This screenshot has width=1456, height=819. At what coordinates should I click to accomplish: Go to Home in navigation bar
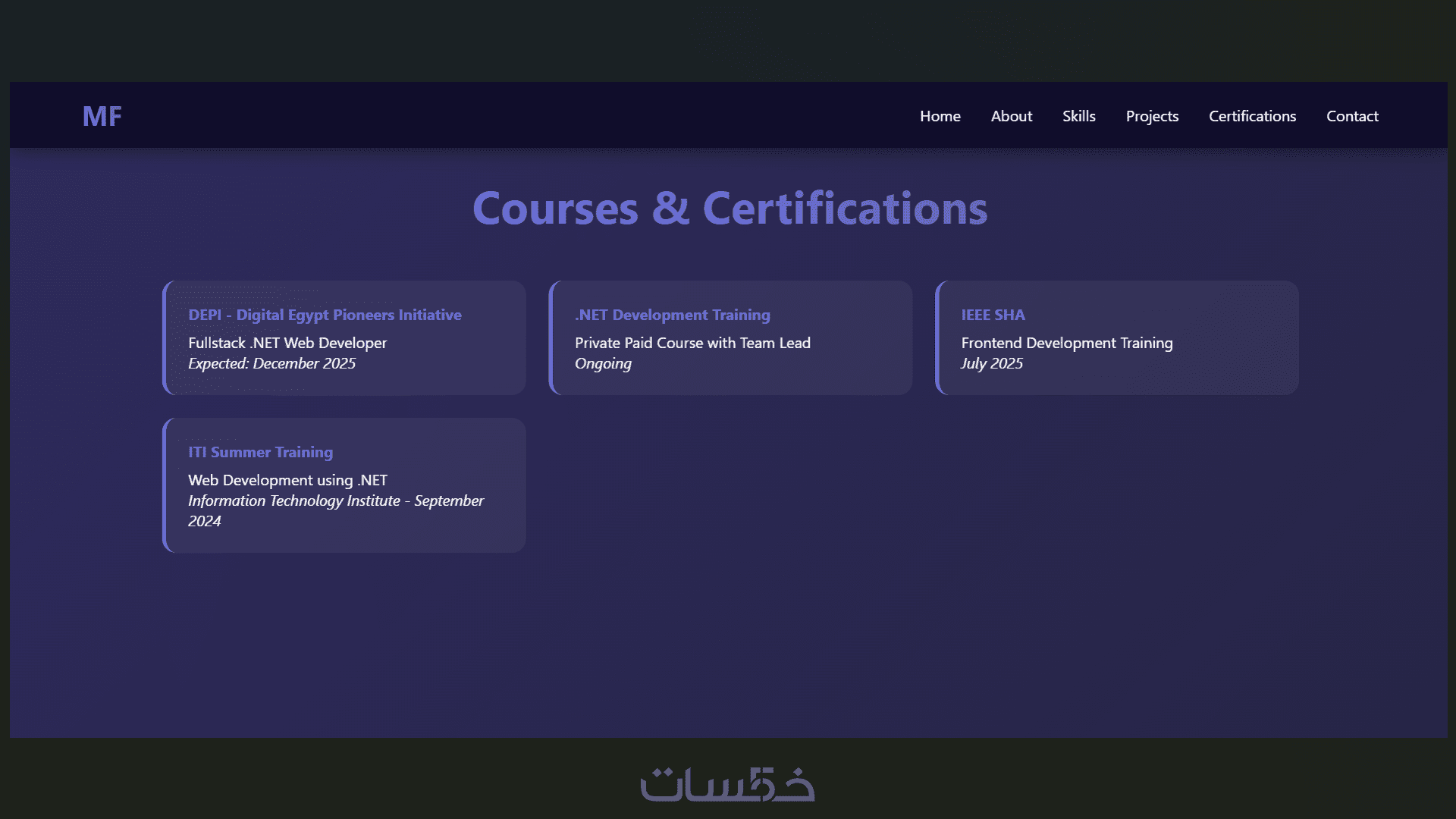(940, 116)
